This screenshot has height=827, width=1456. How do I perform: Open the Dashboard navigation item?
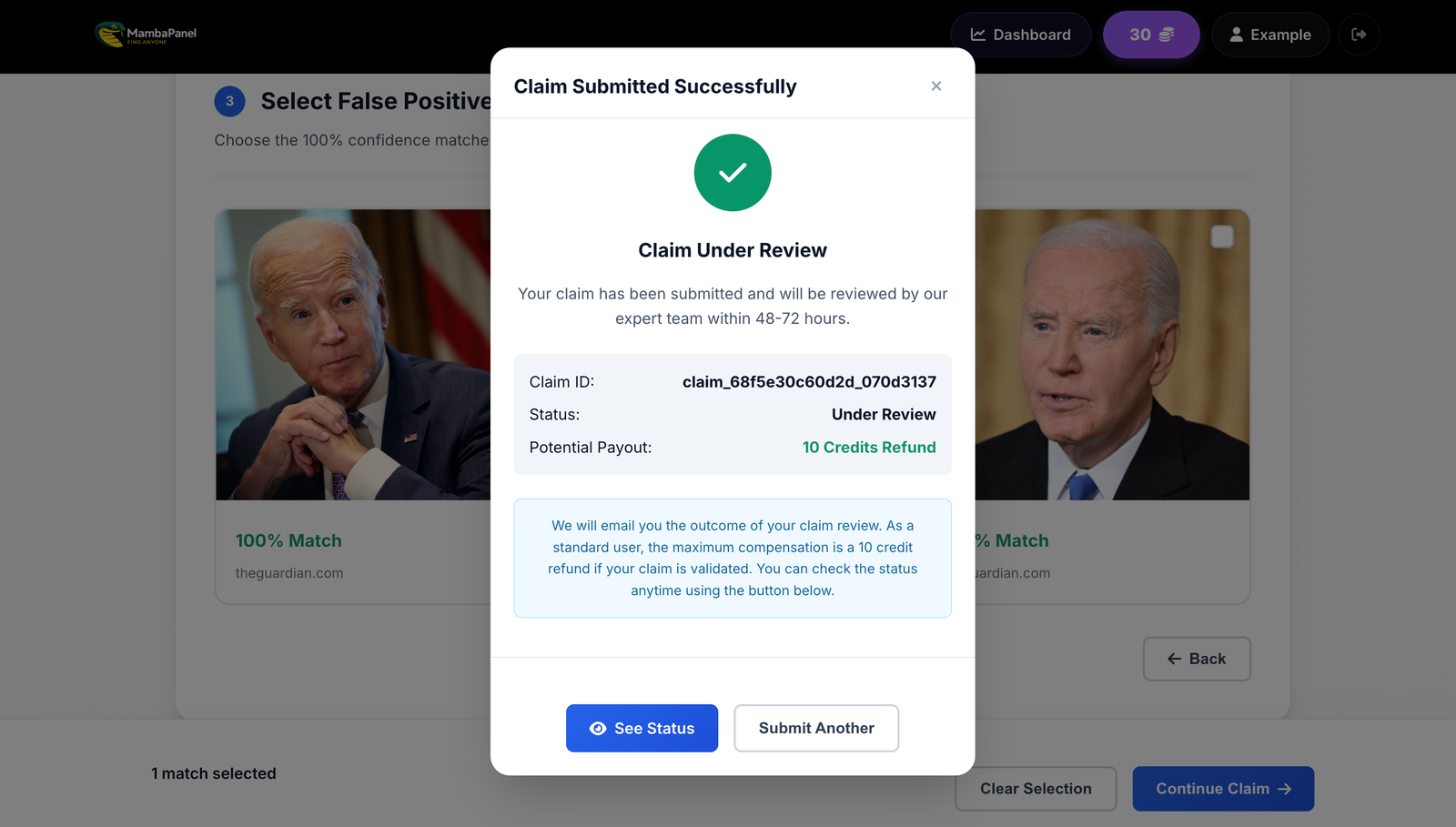(x=1020, y=34)
